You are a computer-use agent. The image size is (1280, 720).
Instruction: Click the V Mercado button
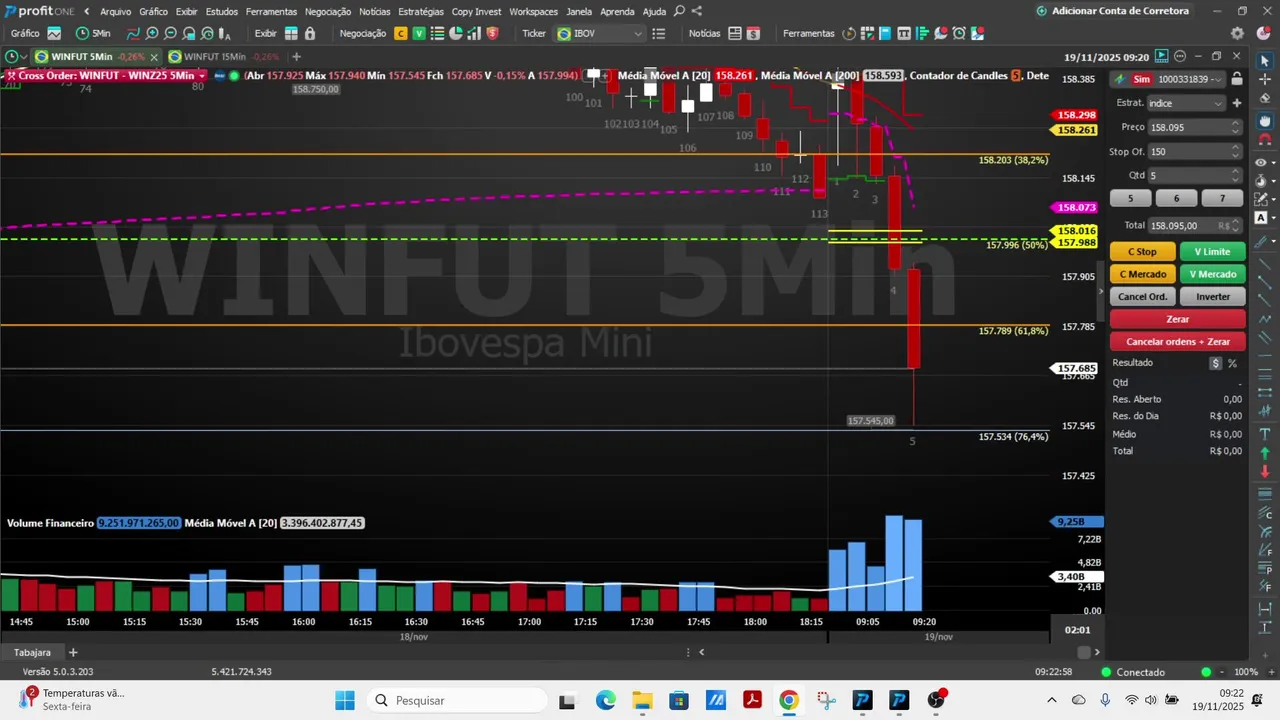click(1213, 274)
